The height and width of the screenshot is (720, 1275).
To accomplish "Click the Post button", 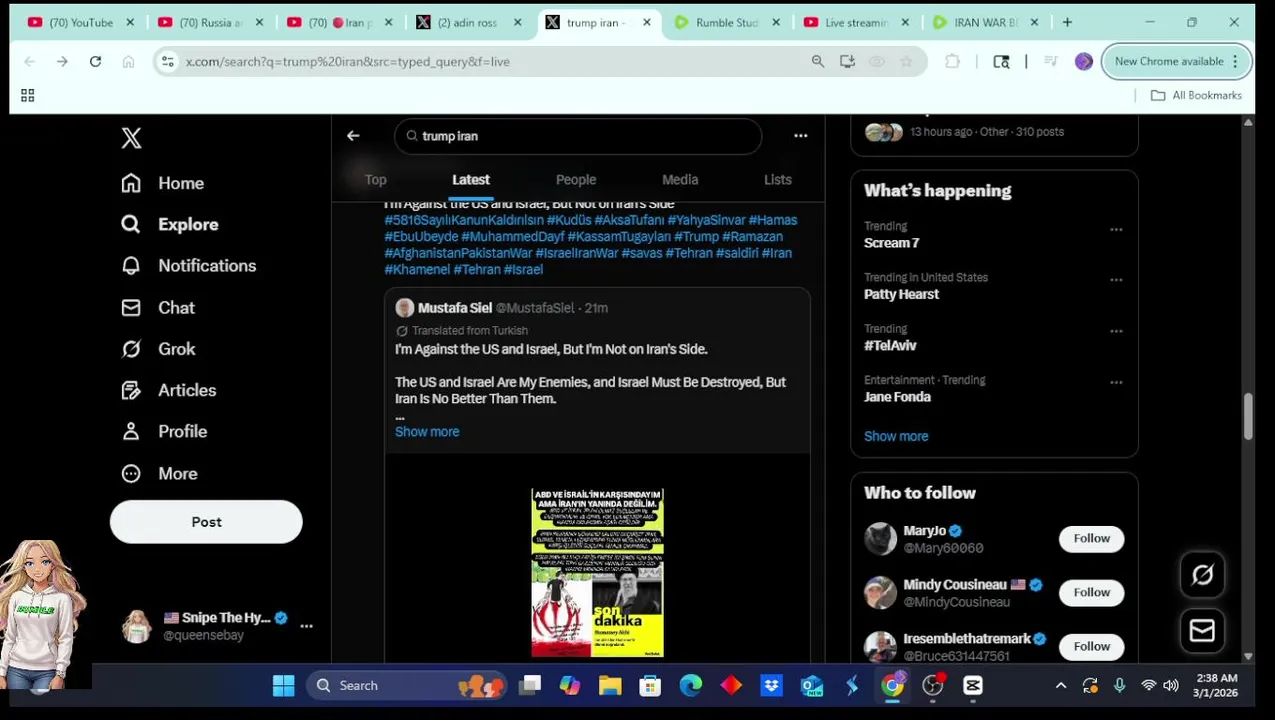I will (x=206, y=522).
